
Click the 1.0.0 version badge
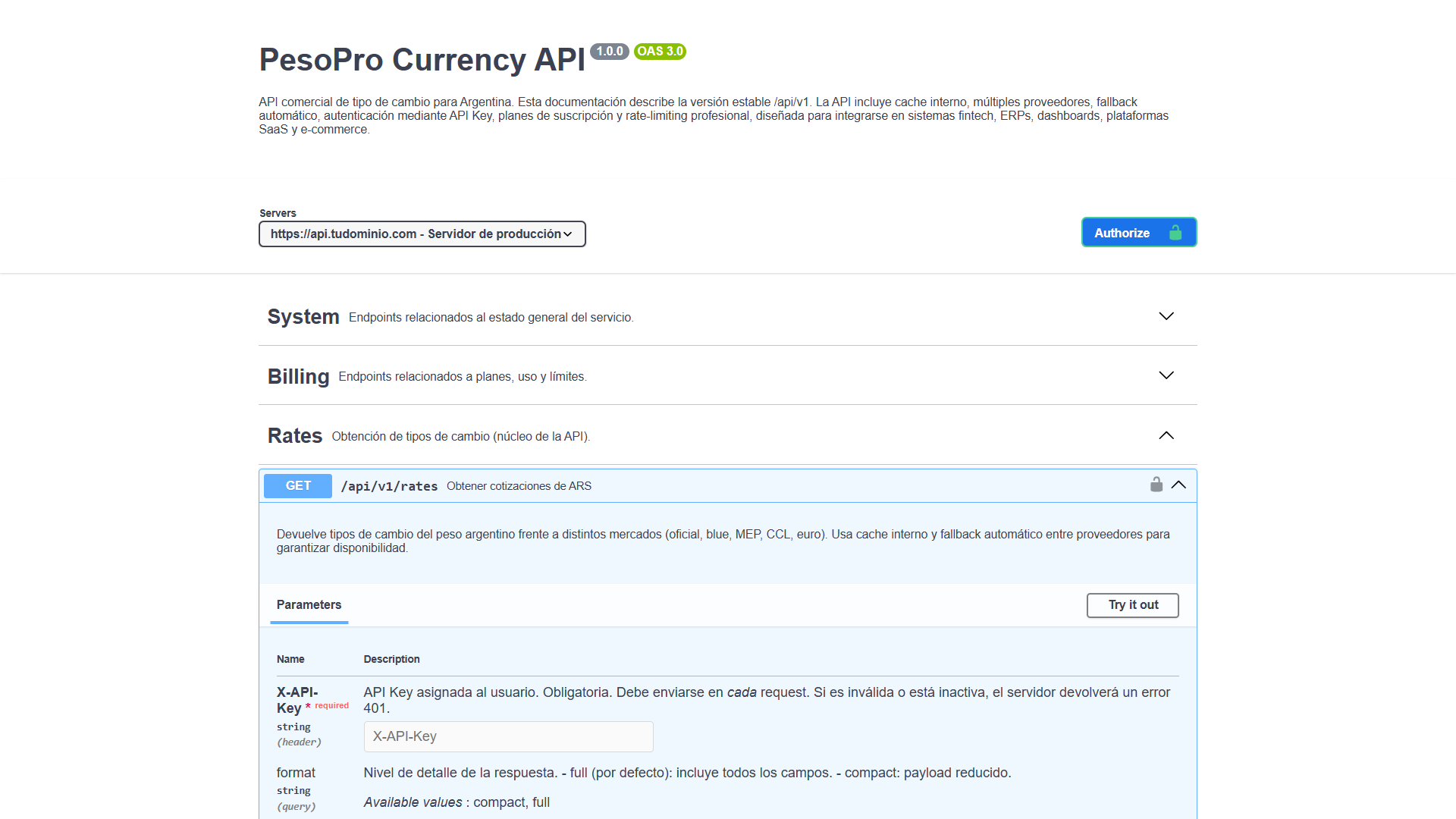tap(609, 52)
